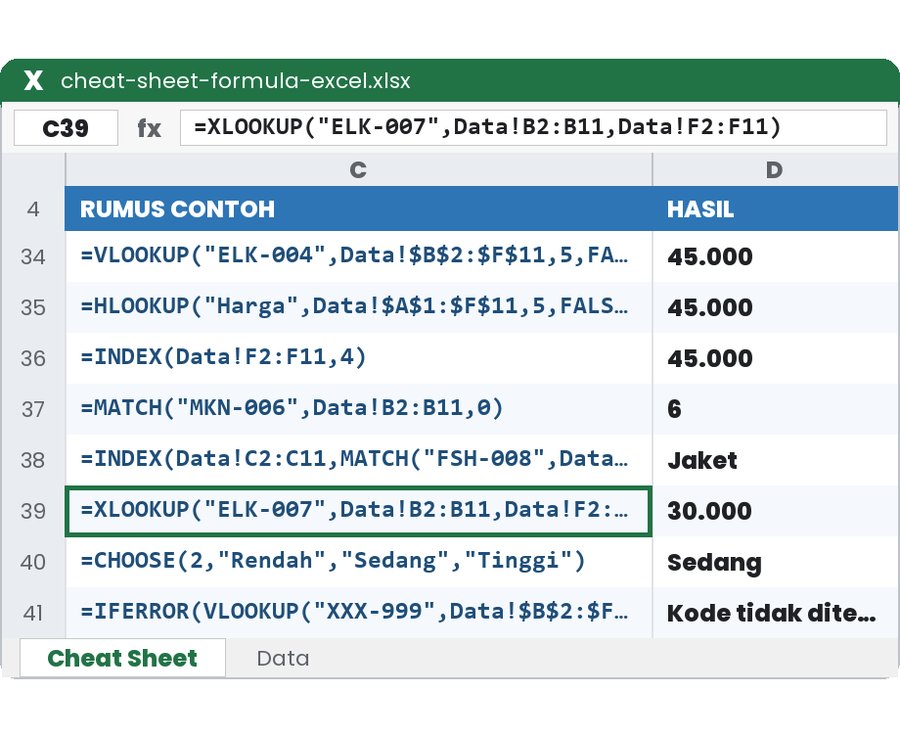This screenshot has width=900, height=738.
Task: Click the formula bar with the XLOOKUP formula
Action: [533, 127]
